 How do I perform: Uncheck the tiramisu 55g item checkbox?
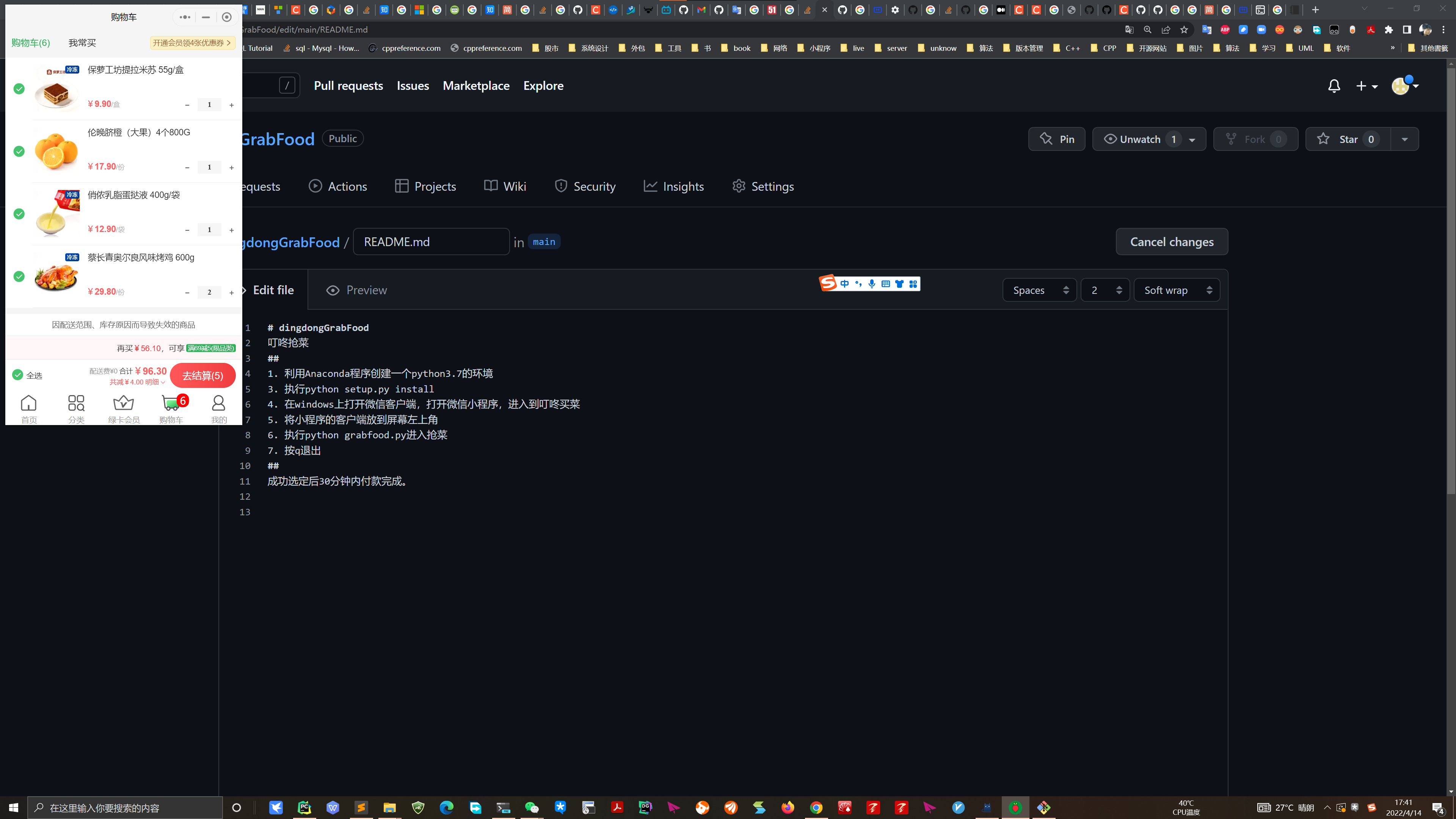(x=19, y=89)
